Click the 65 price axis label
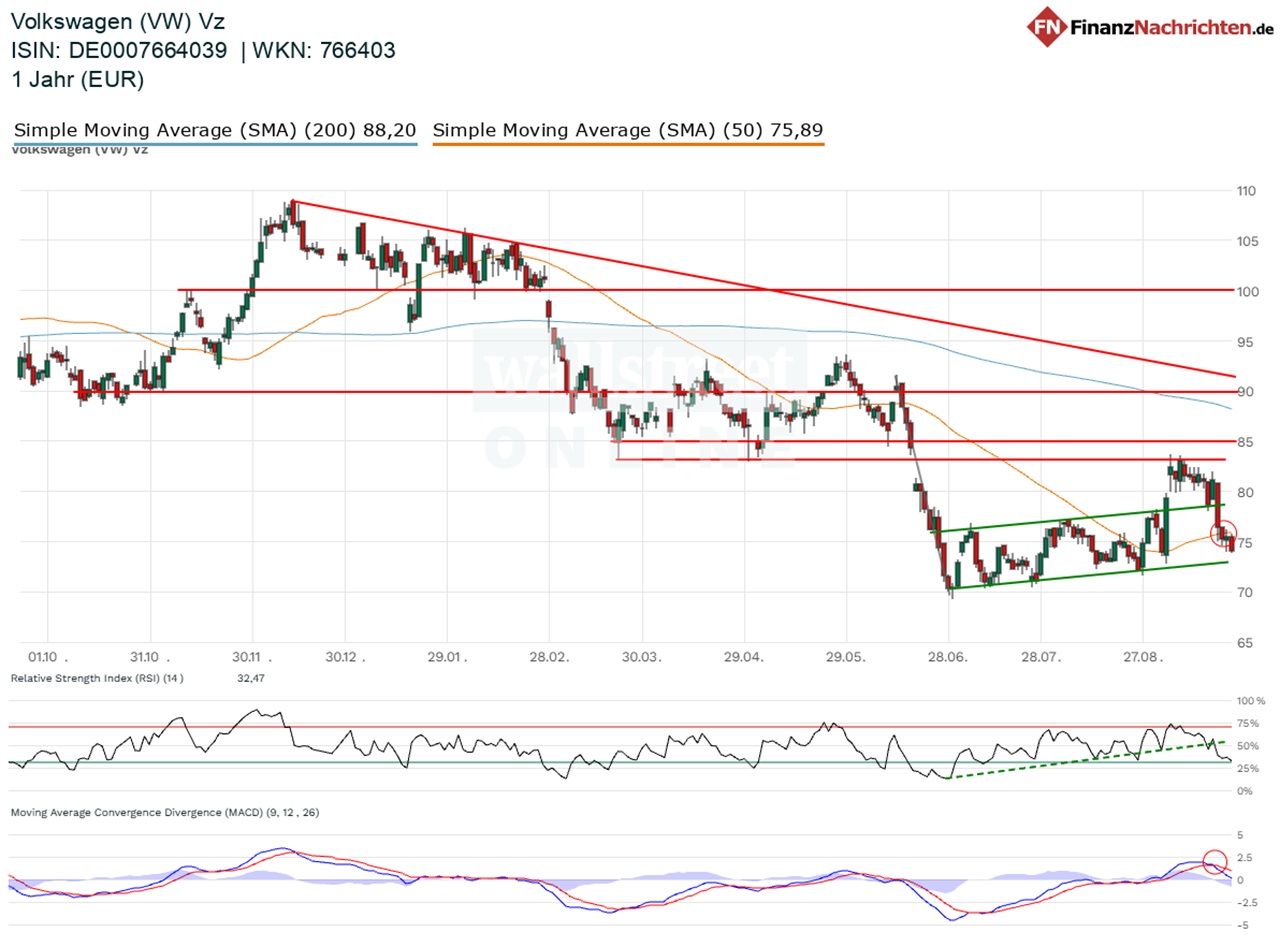 click(1244, 642)
